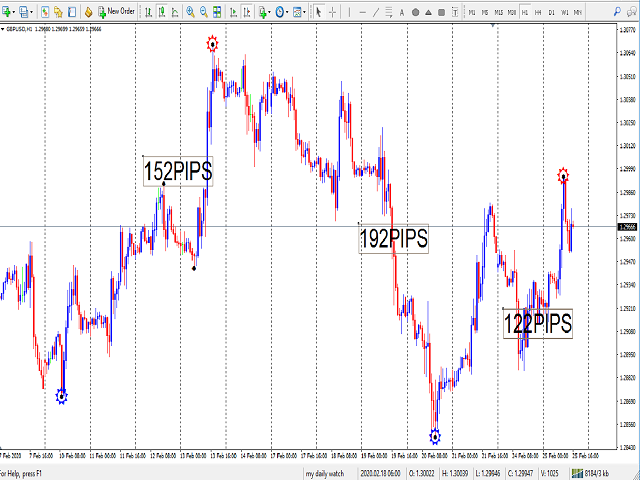Toggle chart auto scroll
This screenshot has width=640, height=480.
pos(233,12)
